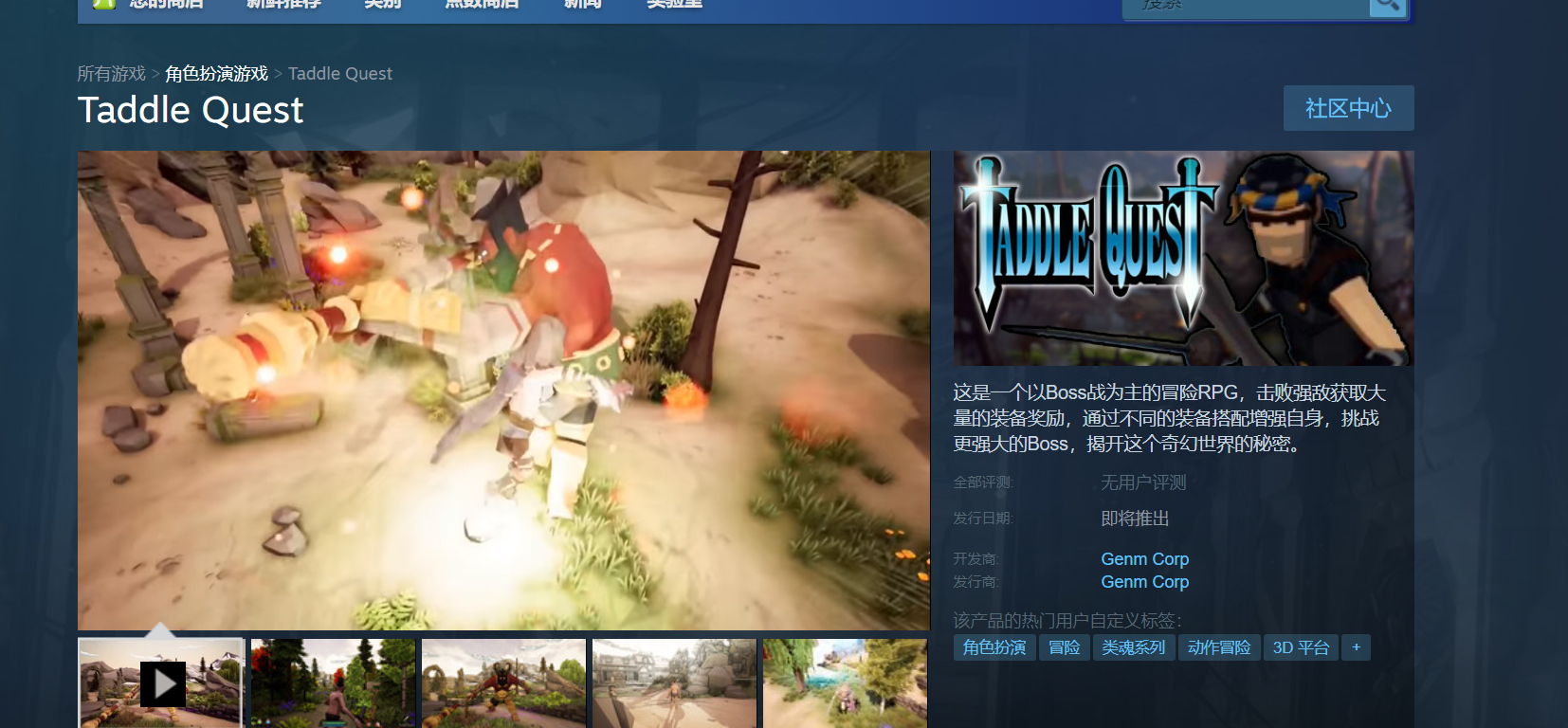The width and height of the screenshot is (1568, 728).
Task: Click the main gameplay video player
Action: pos(503,391)
